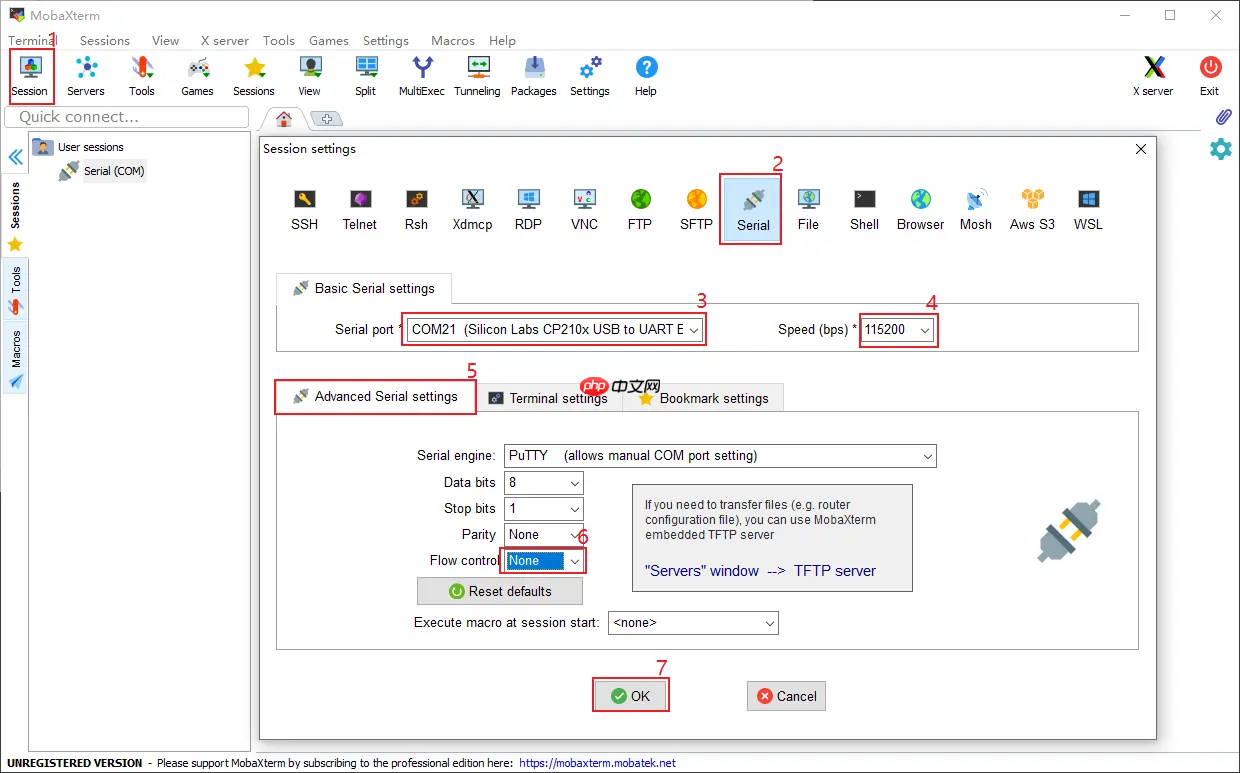
Task: Select the Aws S3 session type
Action: (x=1032, y=209)
